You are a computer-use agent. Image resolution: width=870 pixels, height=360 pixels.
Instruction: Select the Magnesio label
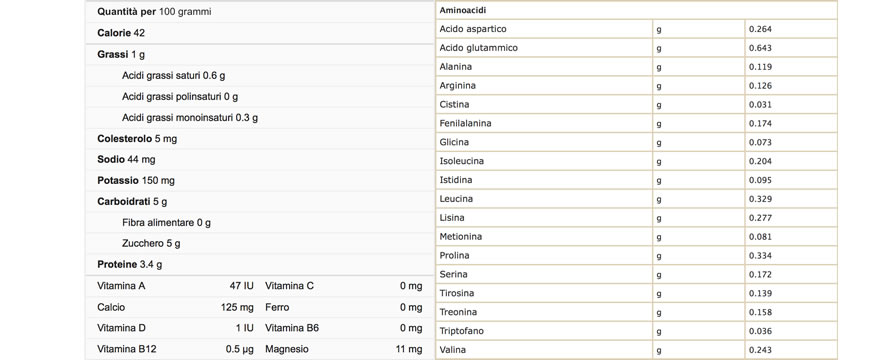[287, 349]
